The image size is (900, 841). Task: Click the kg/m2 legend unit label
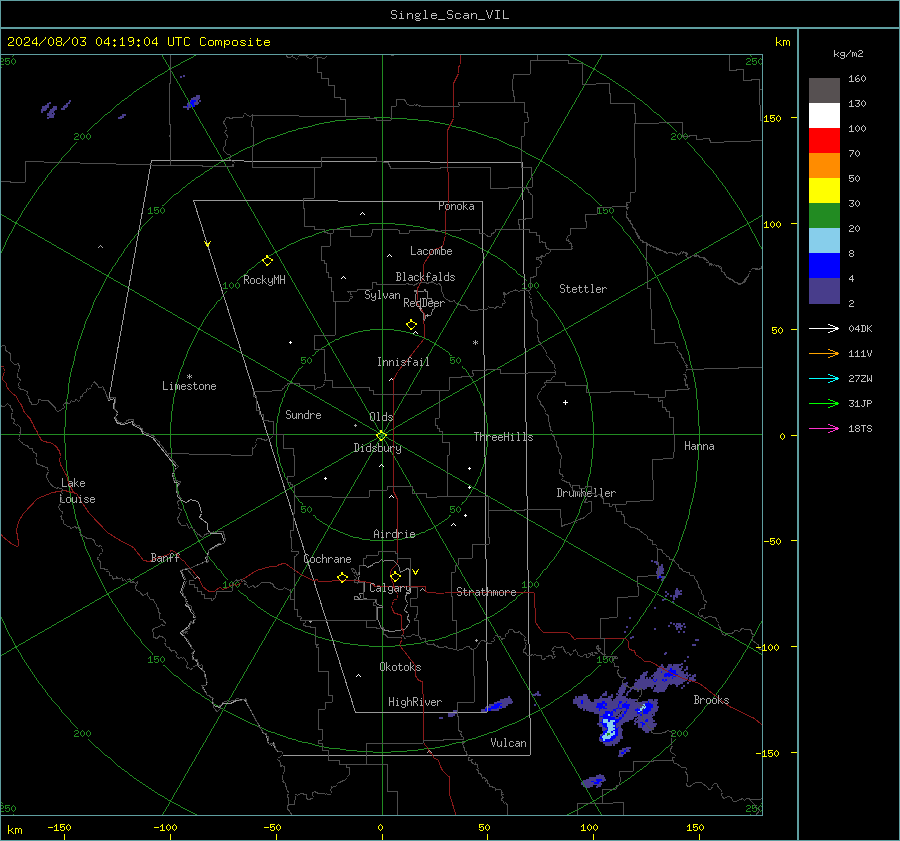click(848, 54)
